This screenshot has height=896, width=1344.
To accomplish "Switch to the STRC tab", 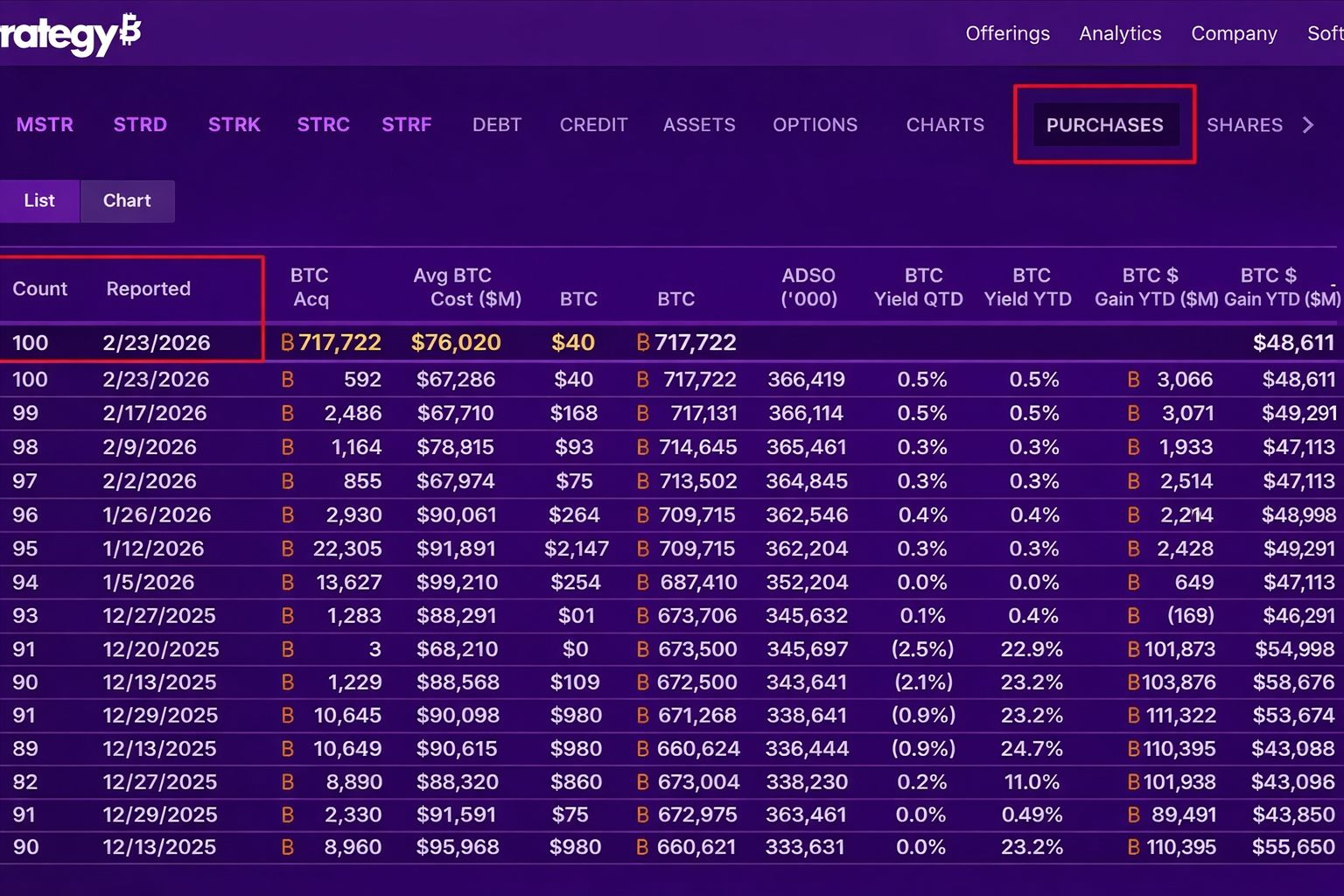I will 323,124.
